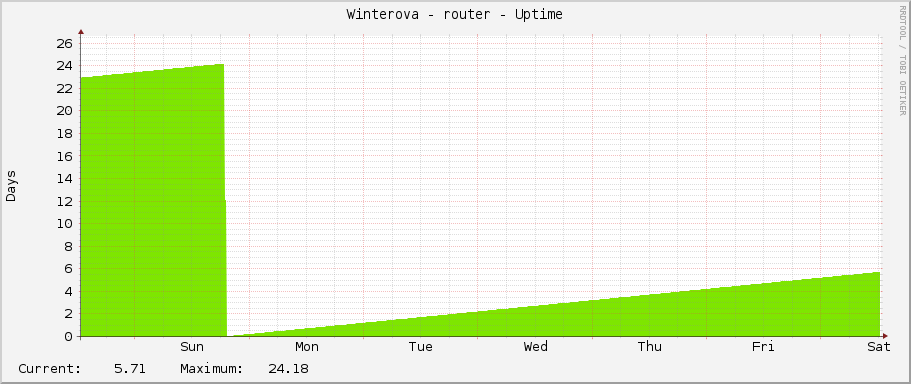Image resolution: width=911 pixels, height=384 pixels.
Task: Click the y-axis value '24'
Action: 65,66
